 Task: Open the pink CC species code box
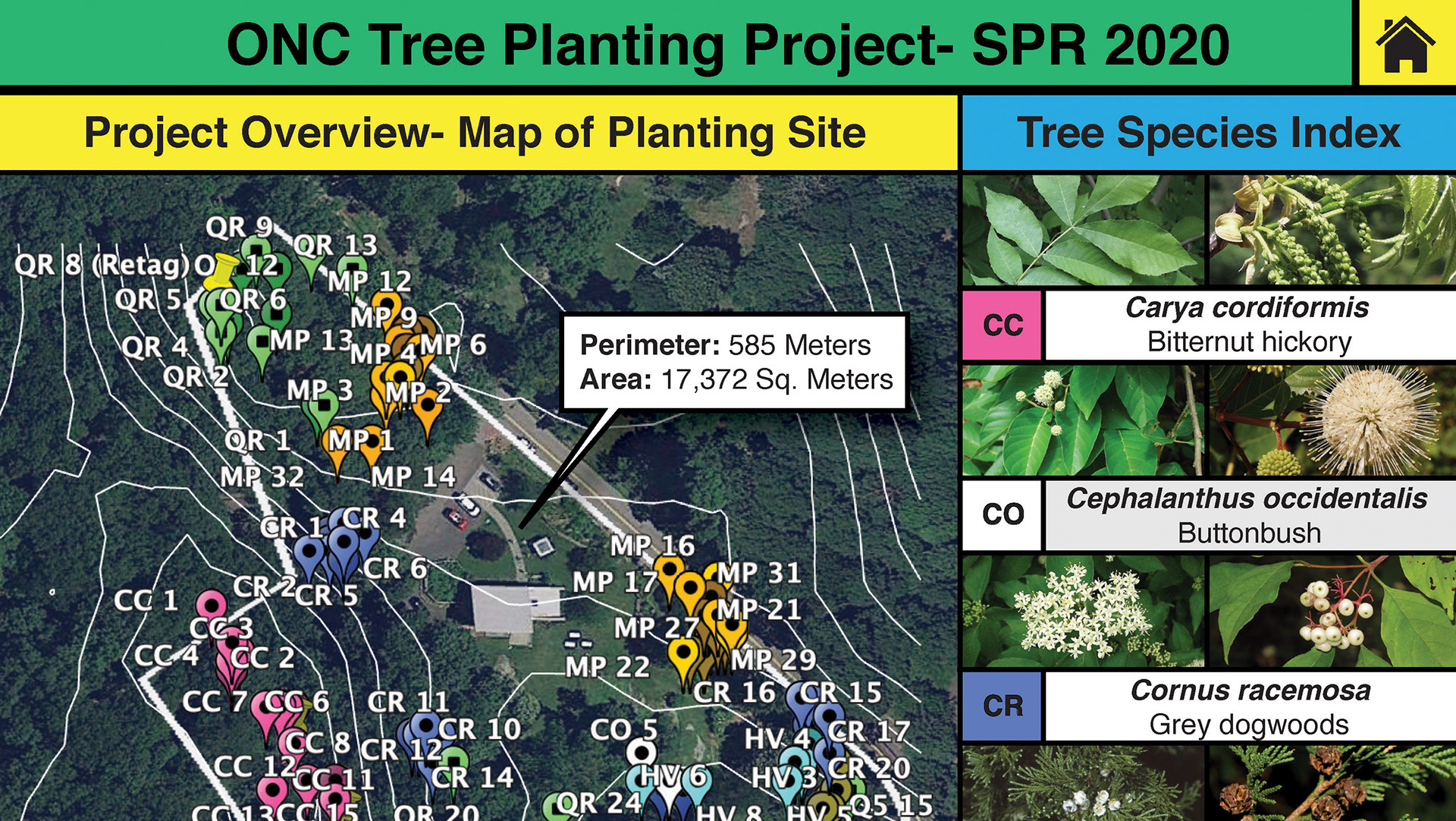[x=1002, y=325]
